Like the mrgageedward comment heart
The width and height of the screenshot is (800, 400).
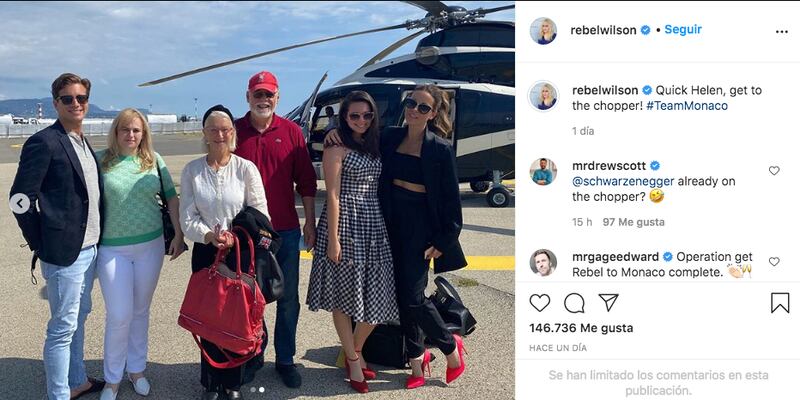774,261
